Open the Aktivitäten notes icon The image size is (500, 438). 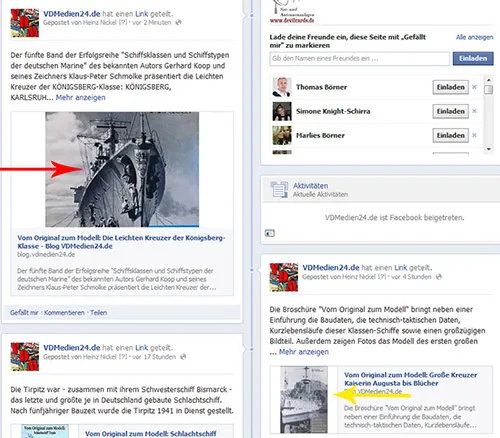click(279, 189)
